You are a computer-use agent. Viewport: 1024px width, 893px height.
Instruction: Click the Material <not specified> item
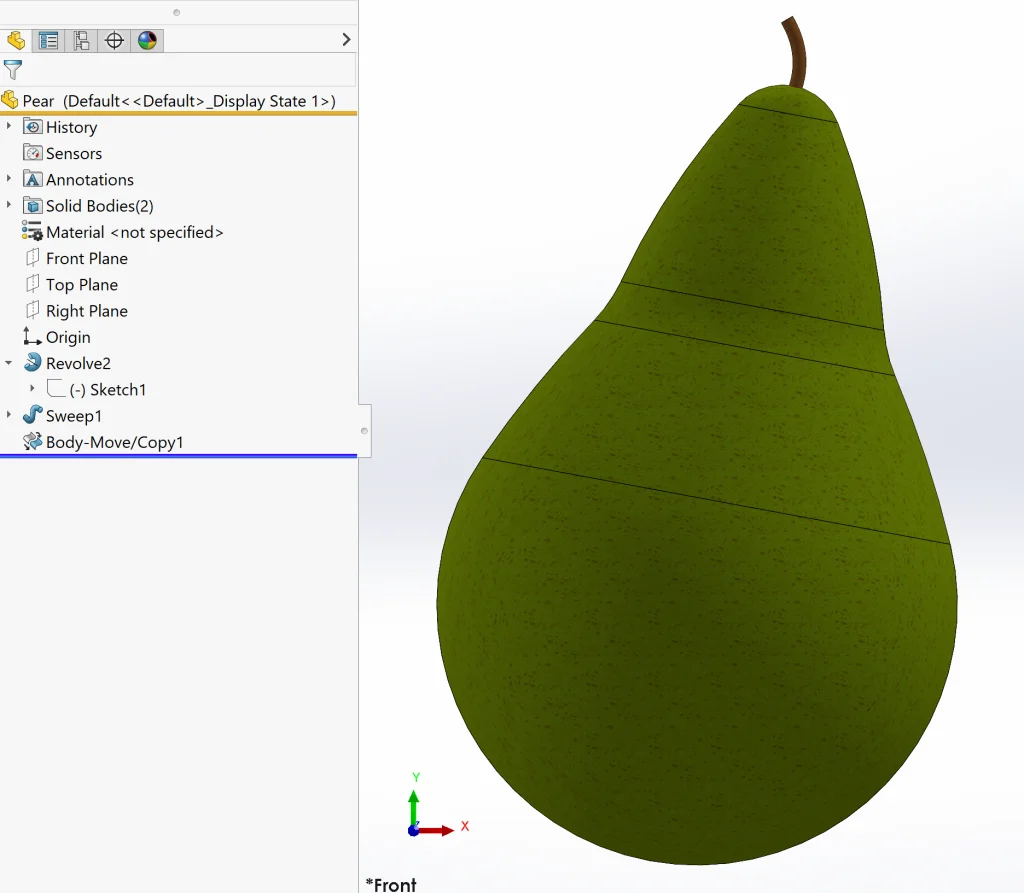[x=134, y=232]
